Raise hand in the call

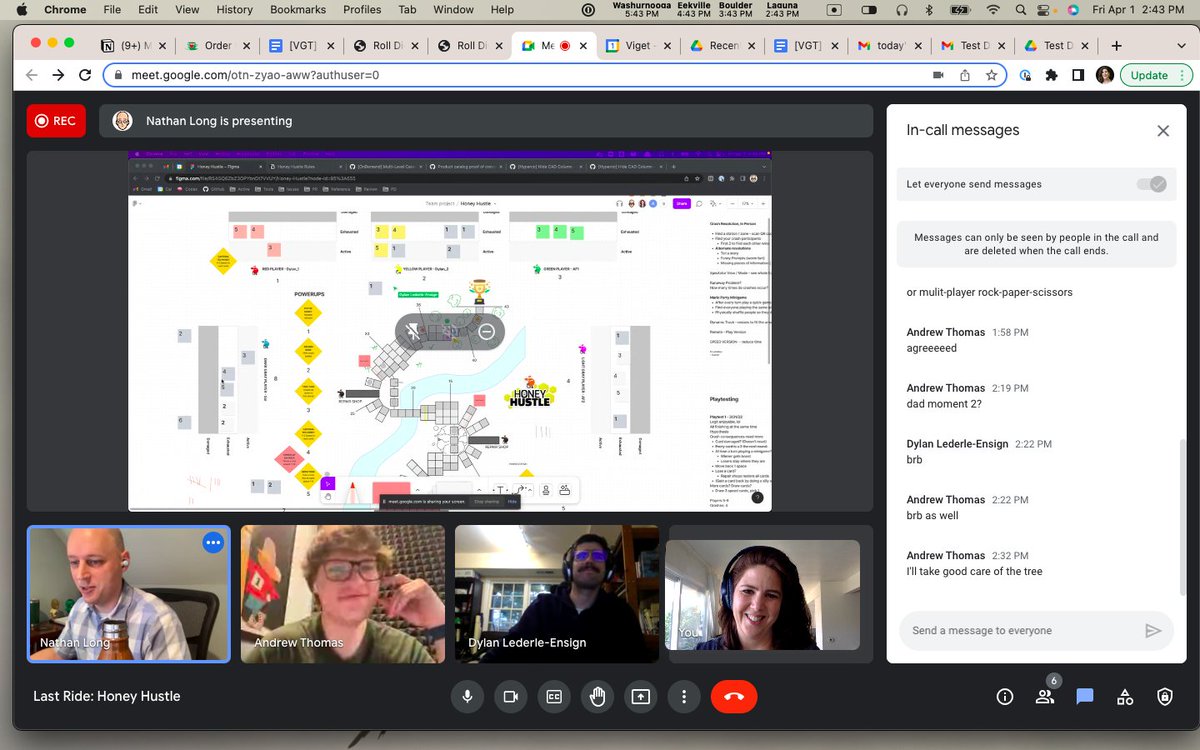tap(597, 696)
